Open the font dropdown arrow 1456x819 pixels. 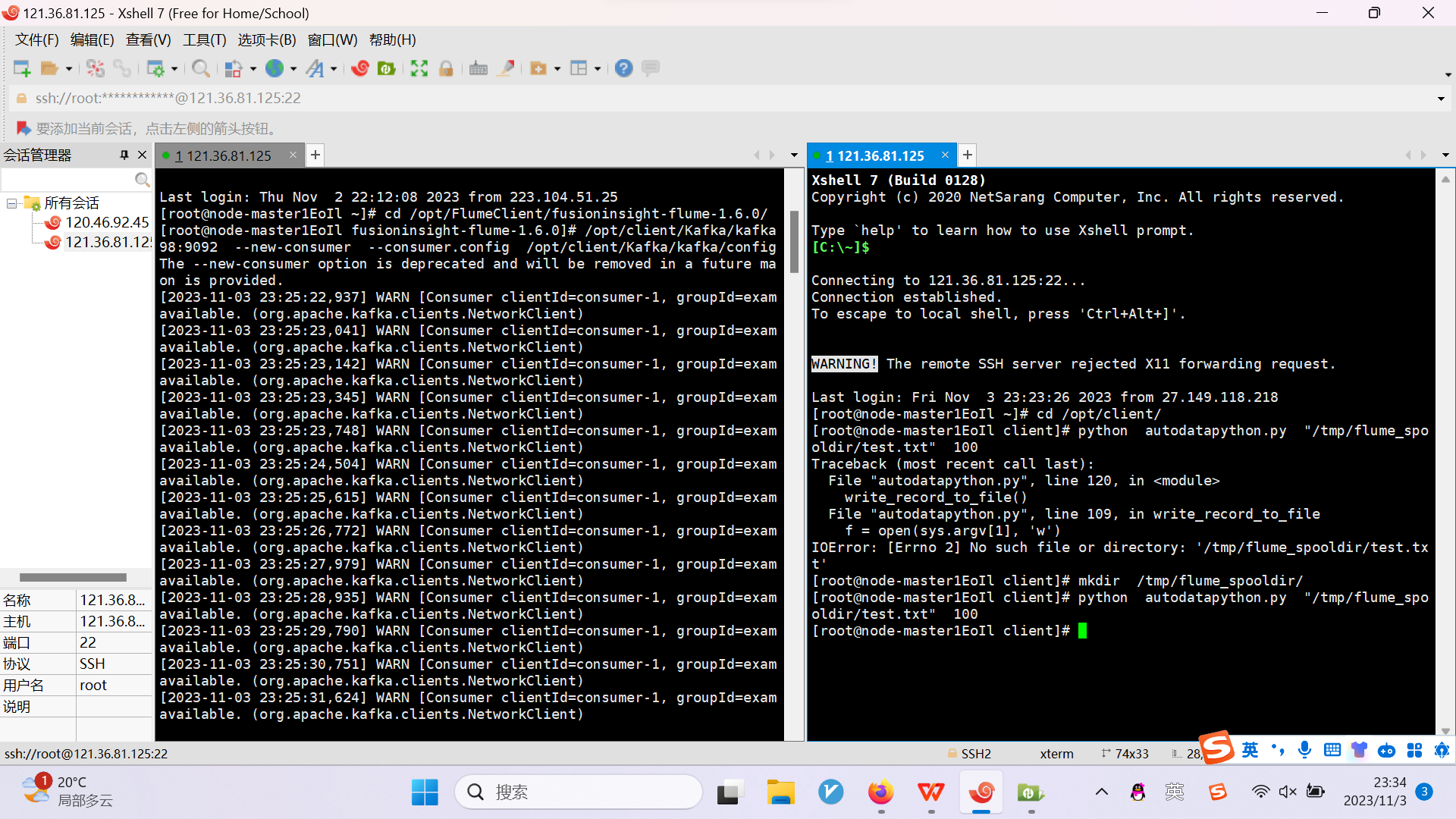[x=334, y=69]
